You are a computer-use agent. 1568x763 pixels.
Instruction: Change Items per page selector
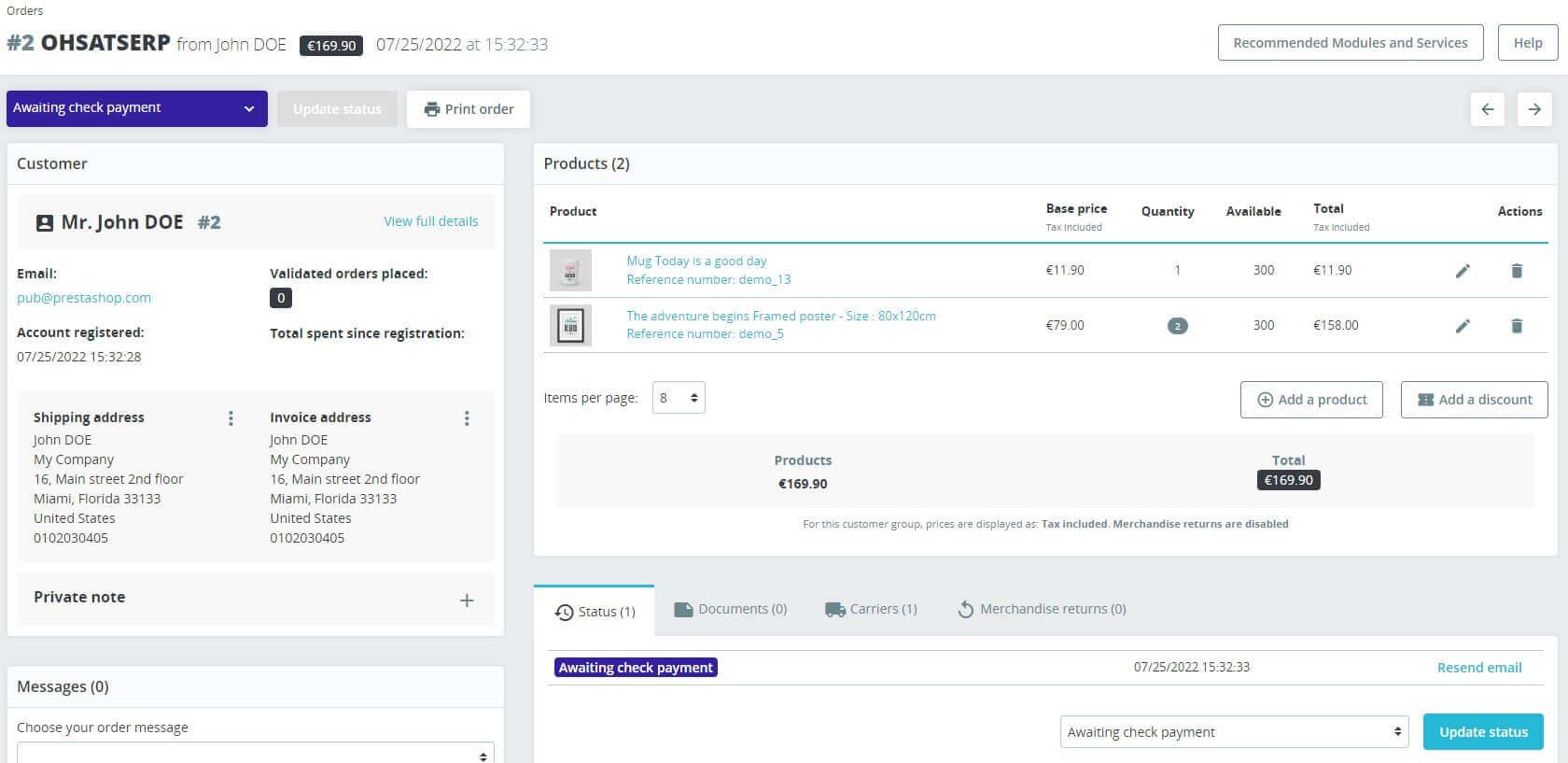(x=679, y=398)
